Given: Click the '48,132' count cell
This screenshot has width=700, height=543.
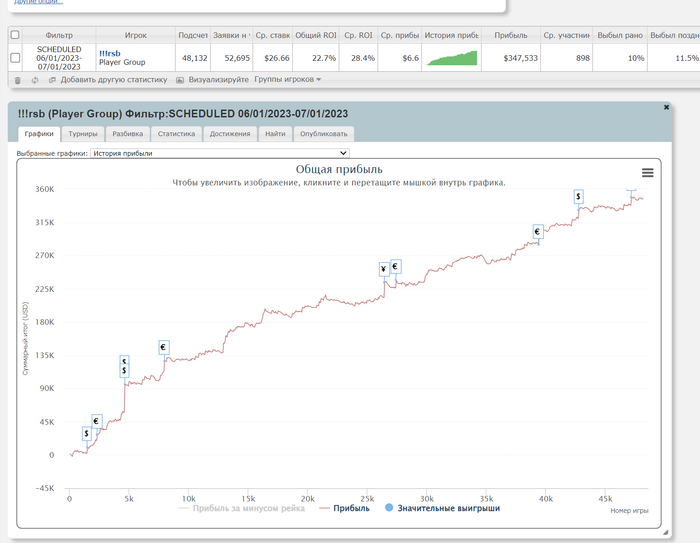Looking at the screenshot, I should [x=193, y=58].
